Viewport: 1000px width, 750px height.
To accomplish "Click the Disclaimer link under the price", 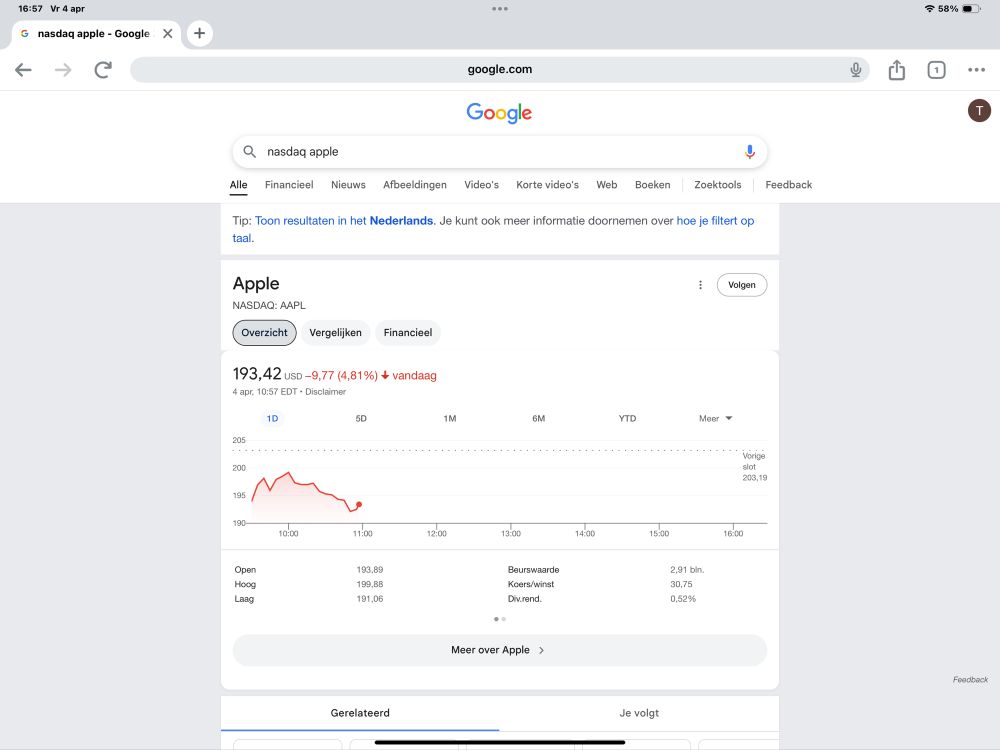I will 325,392.
